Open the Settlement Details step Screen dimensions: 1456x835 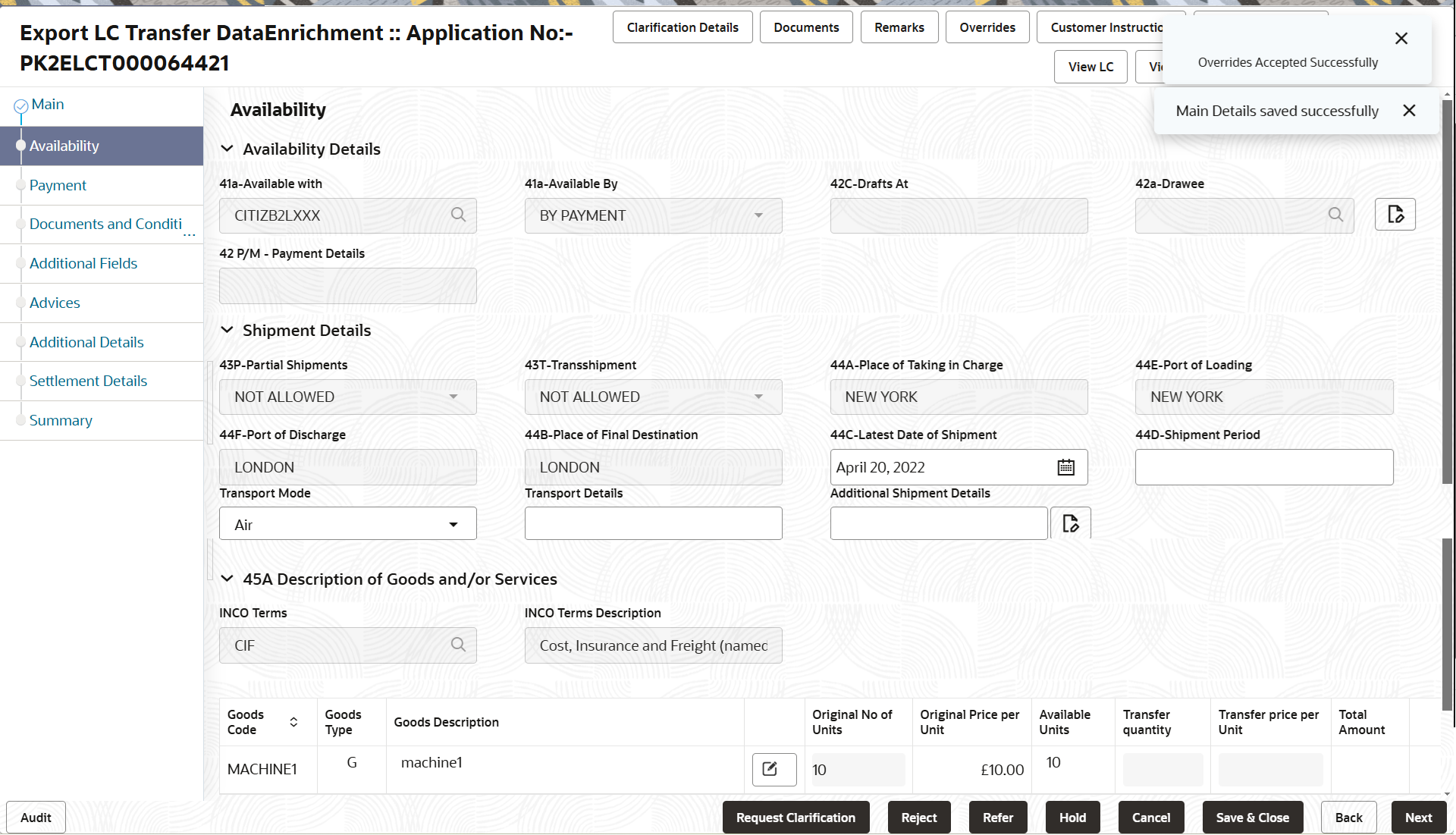point(88,381)
